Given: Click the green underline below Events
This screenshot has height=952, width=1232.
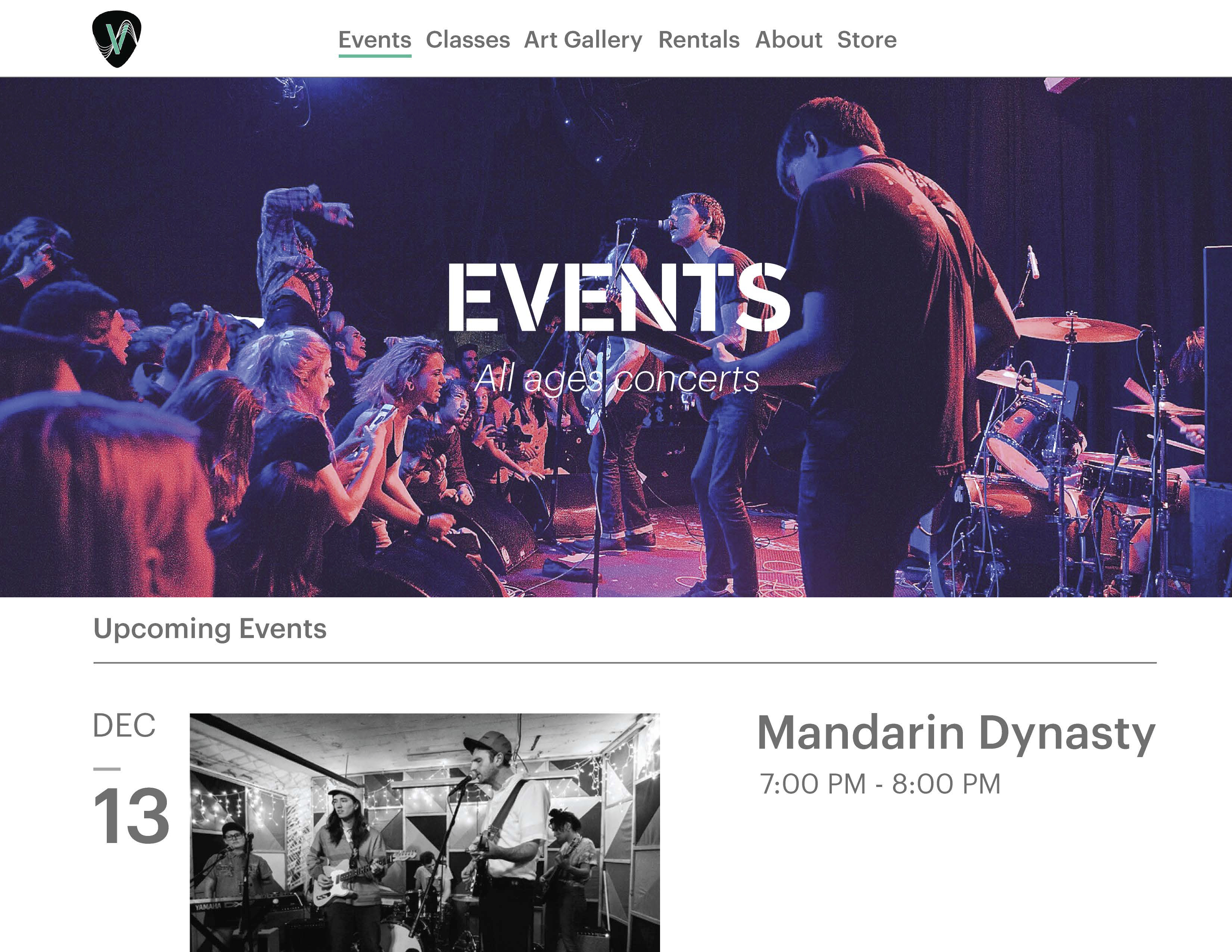Looking at the screenshot, I should pos(374,56).
